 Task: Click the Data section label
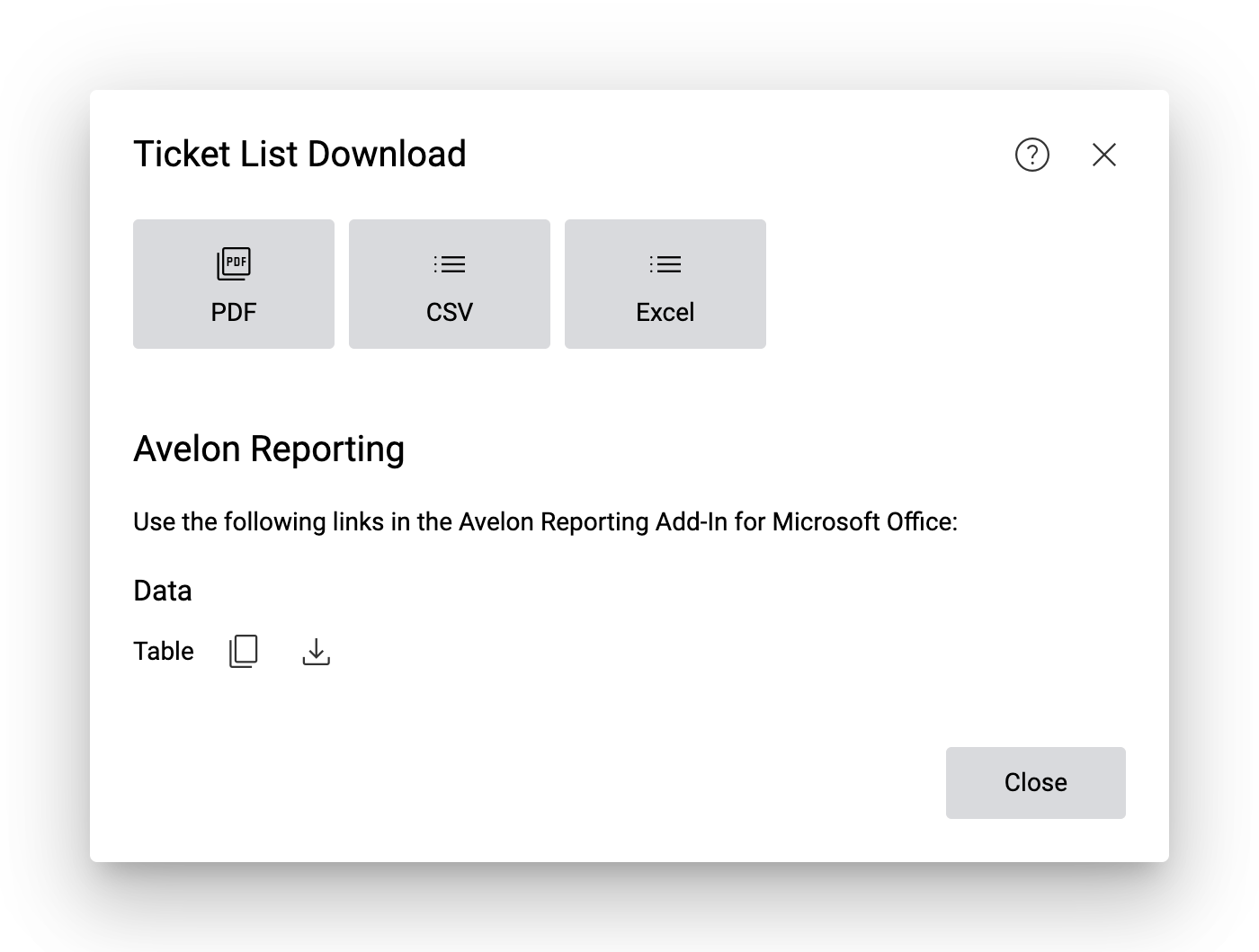click(163, 591)
